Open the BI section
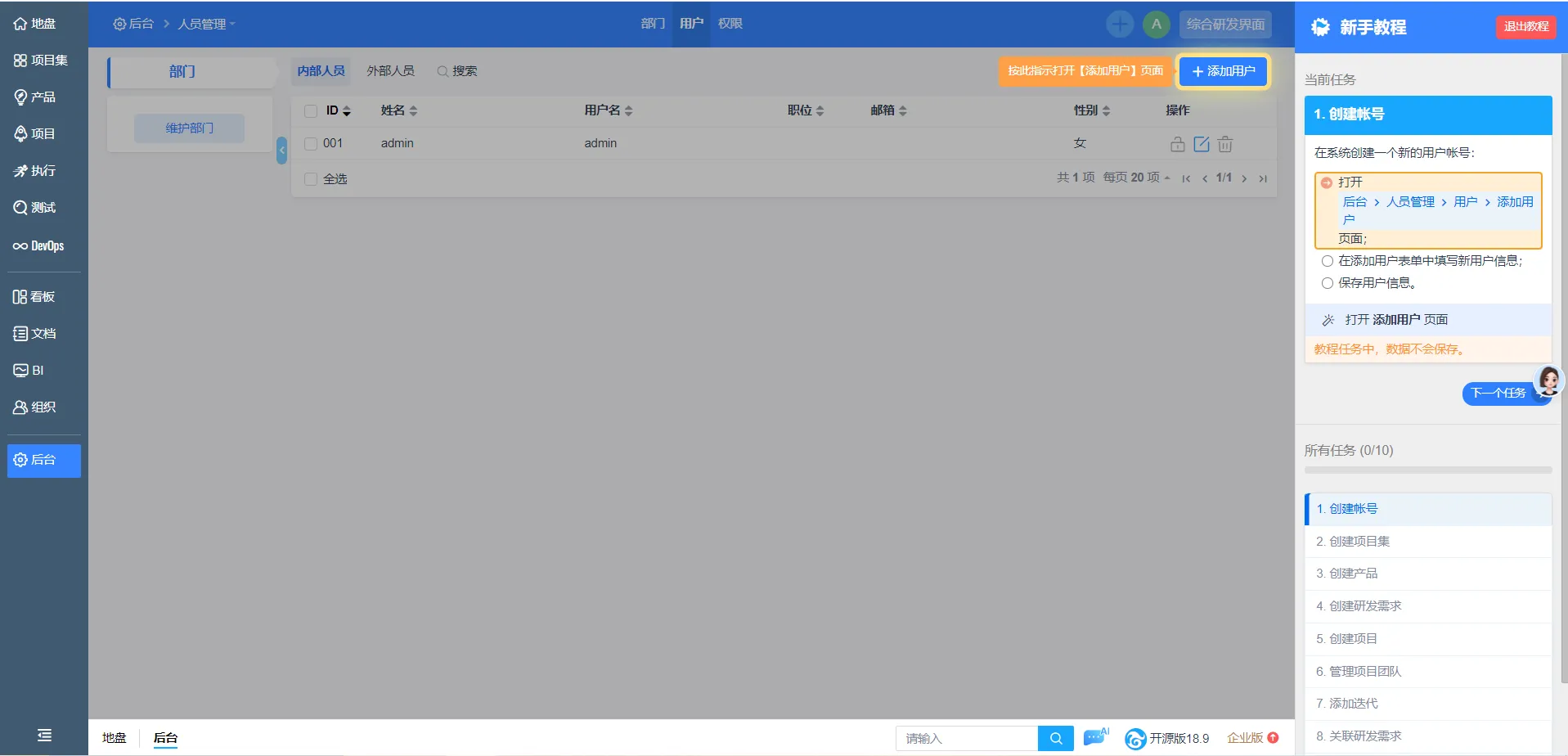The width and height of the screenshot is (1568, 756). (29, 371)
